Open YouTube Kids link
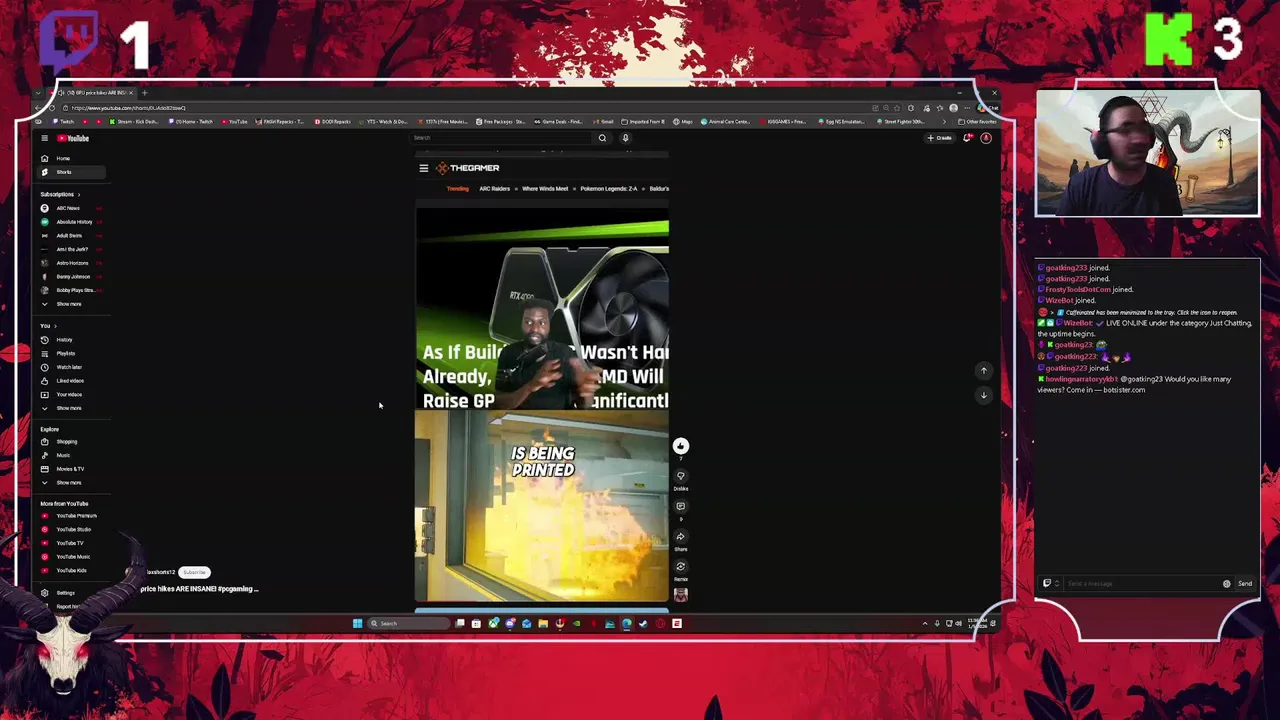 (70, 570)
